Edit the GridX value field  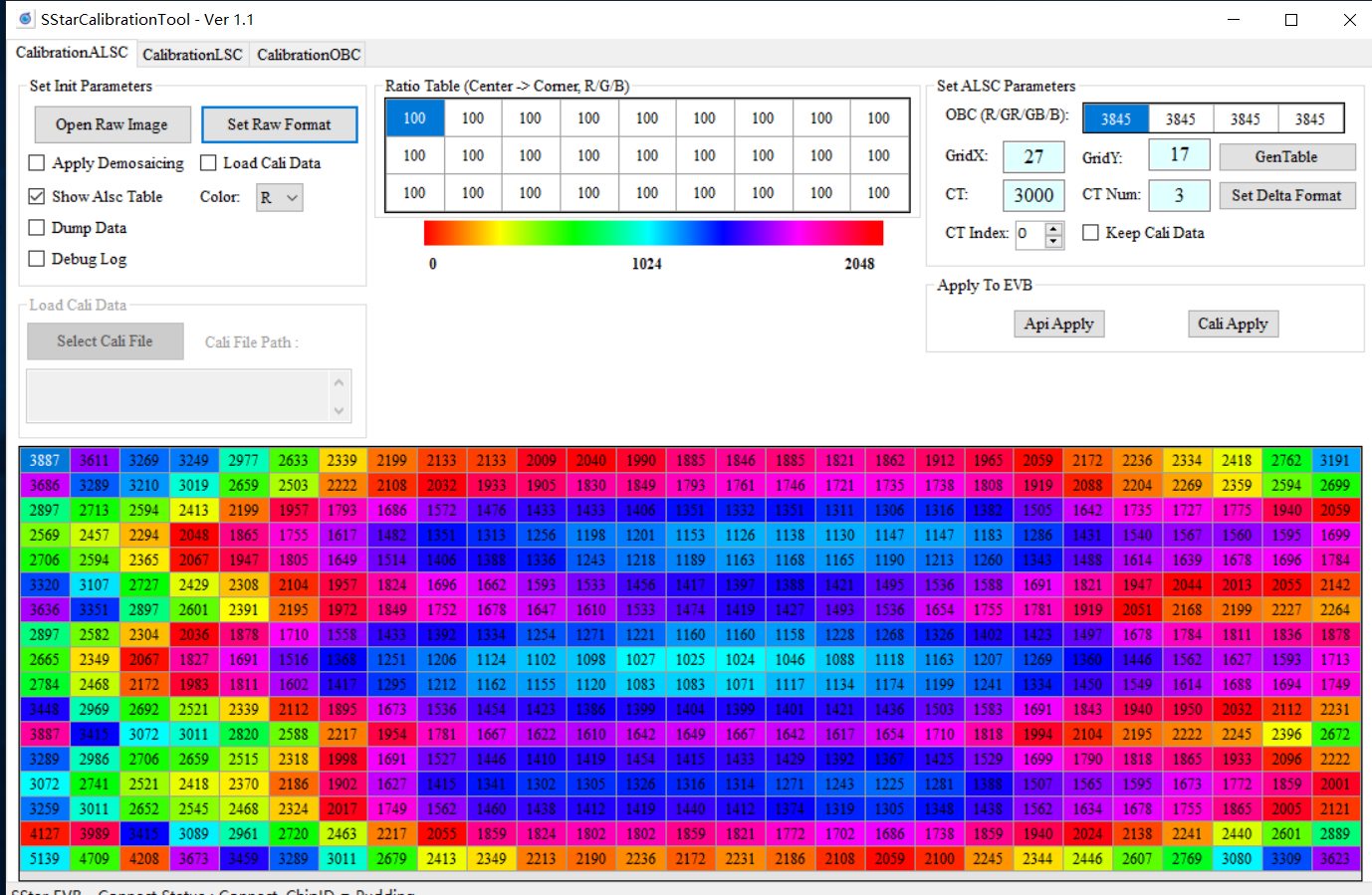[1032, 156]
